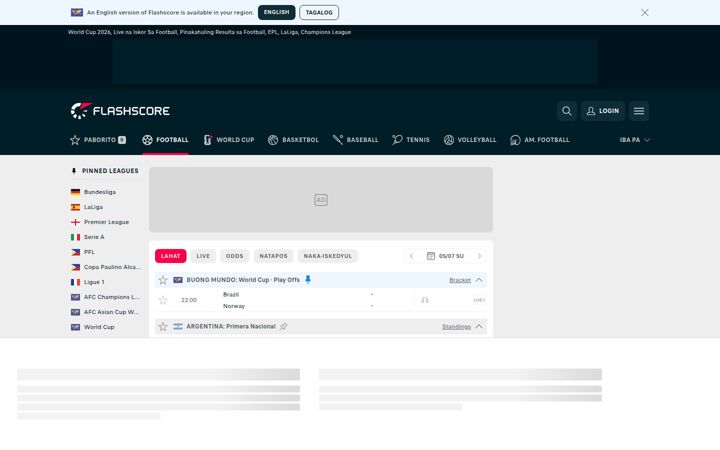Choose the ENGLISH language button
720x450 pixels.
276,12
